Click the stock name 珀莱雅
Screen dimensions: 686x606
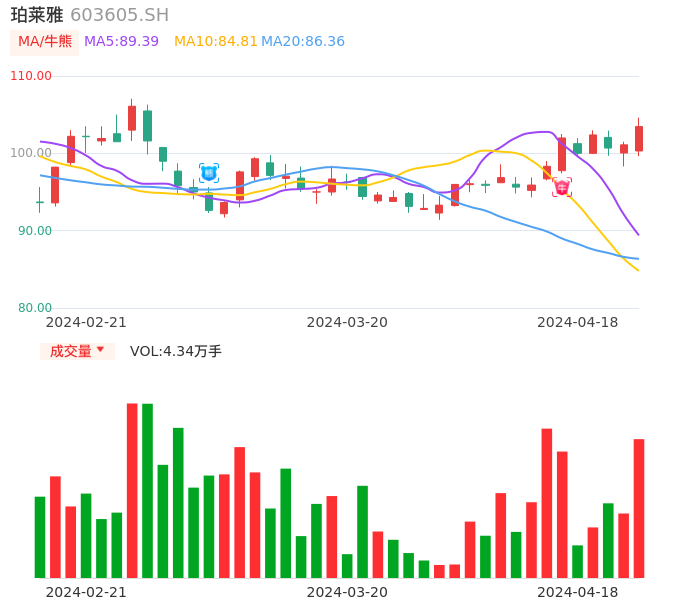(37, 15)
